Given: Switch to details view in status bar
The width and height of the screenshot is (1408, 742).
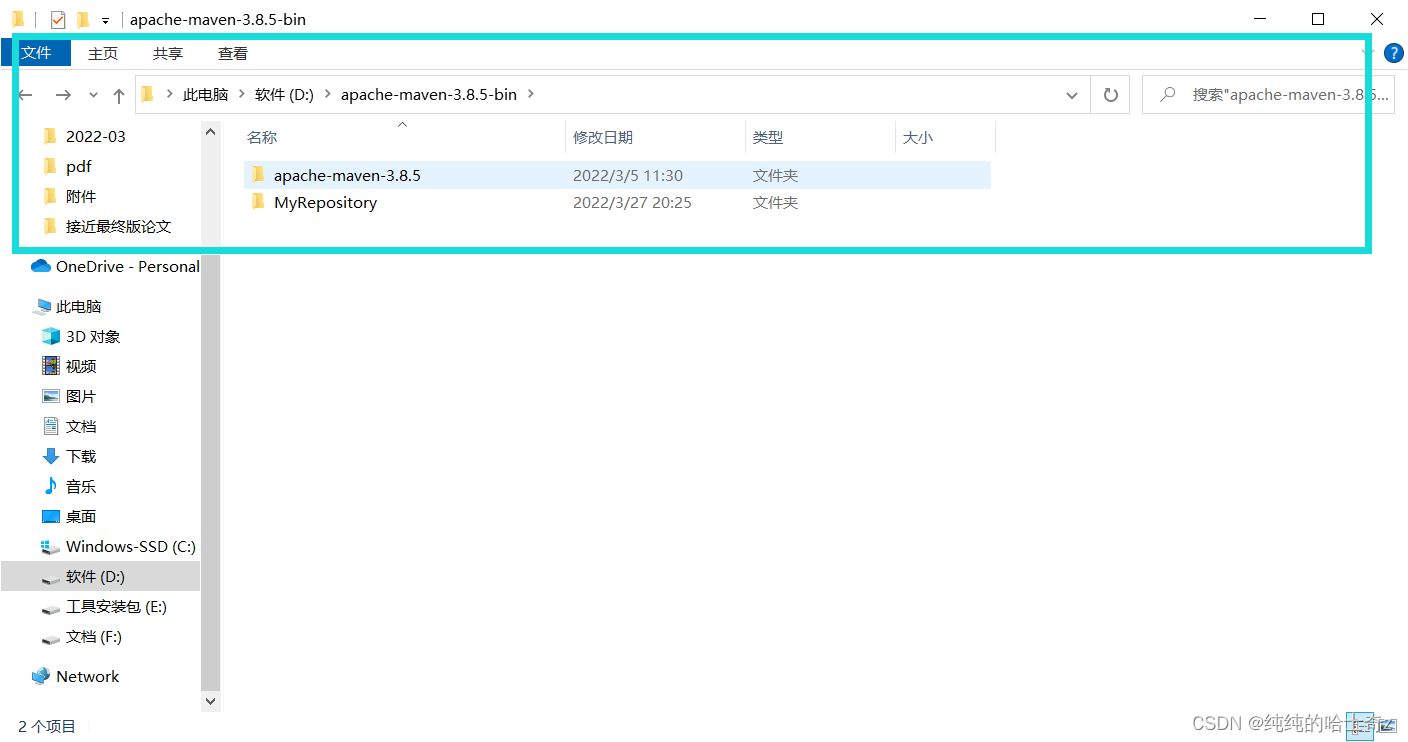Looking at the screenshot, I should [x=1360, y=726].
